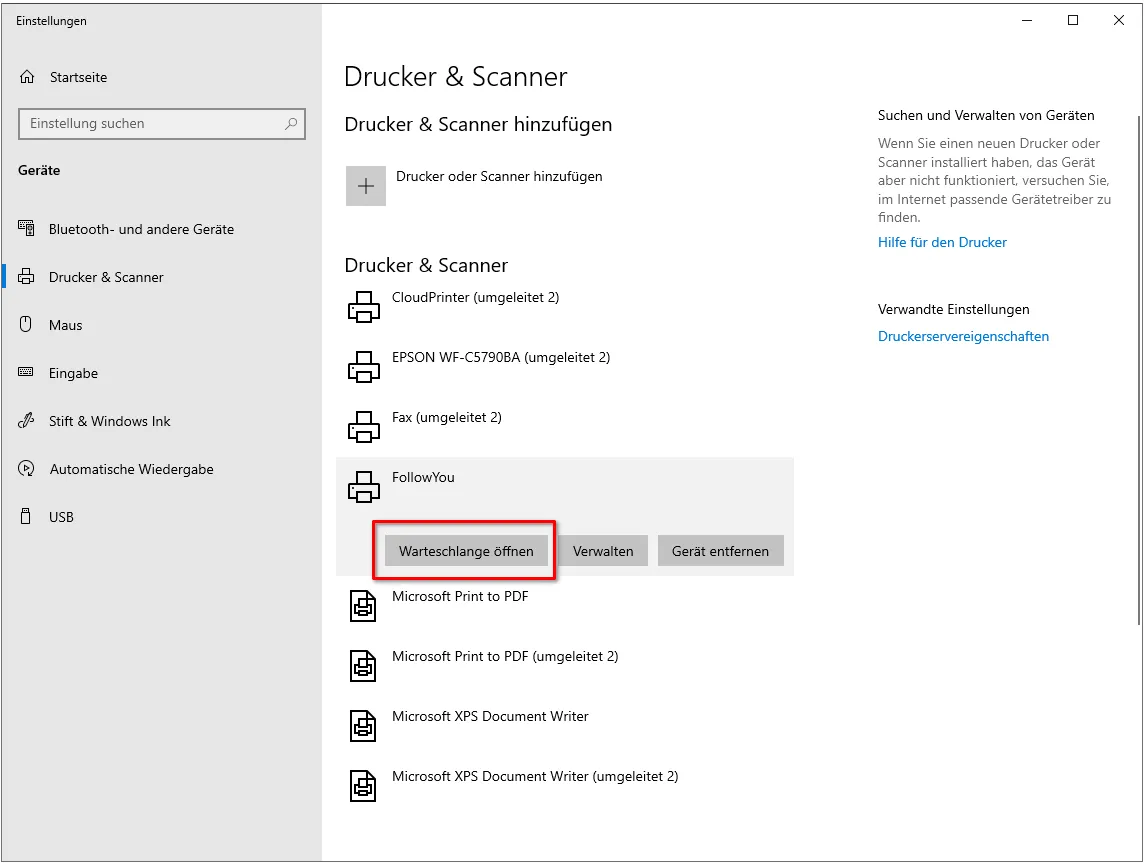
Task: Click the Fax device icon
Action: (364, 427)
